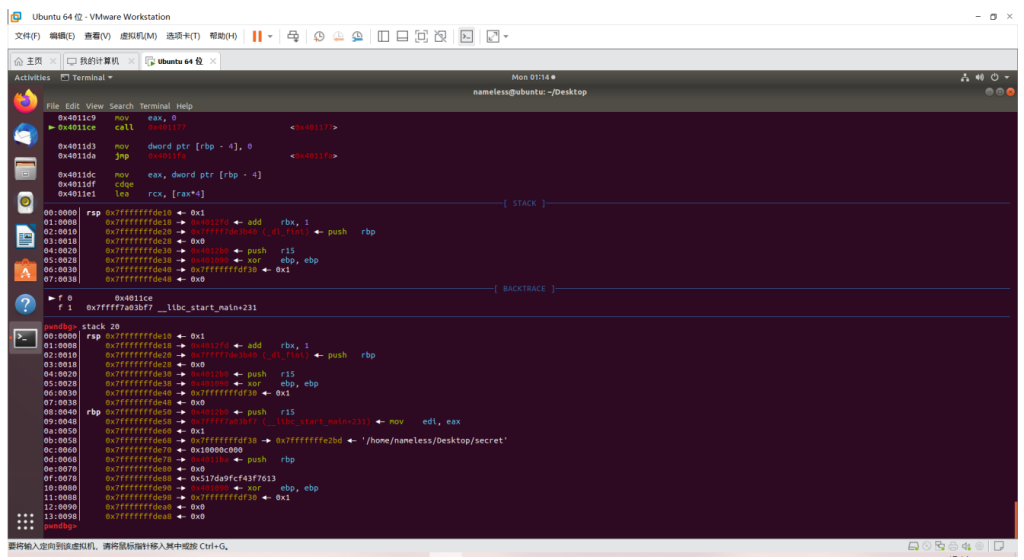Click the volume speaker icon in Ubuntu panel
This screenshot has width=1024, height=560.
(x=980, y=78)
